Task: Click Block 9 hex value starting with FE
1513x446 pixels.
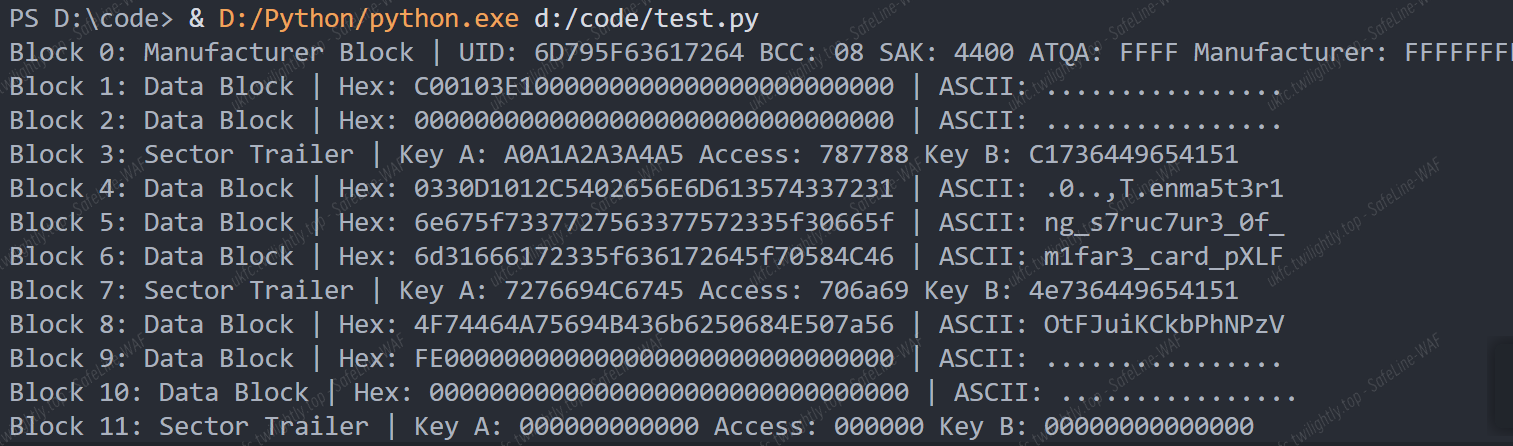Action: coord(654,359)
